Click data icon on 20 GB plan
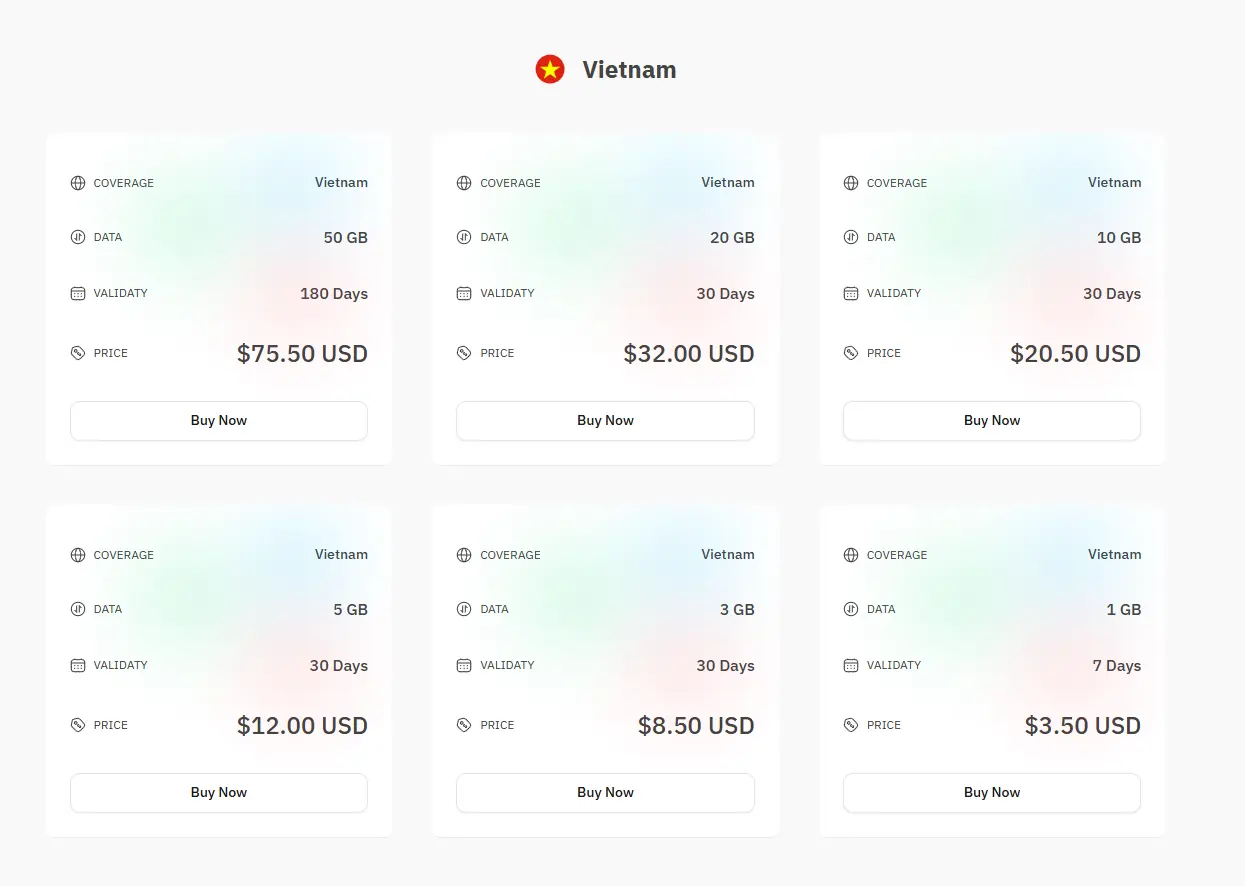The height and width of the screenshot is (886, 1245). pos(464,237)
